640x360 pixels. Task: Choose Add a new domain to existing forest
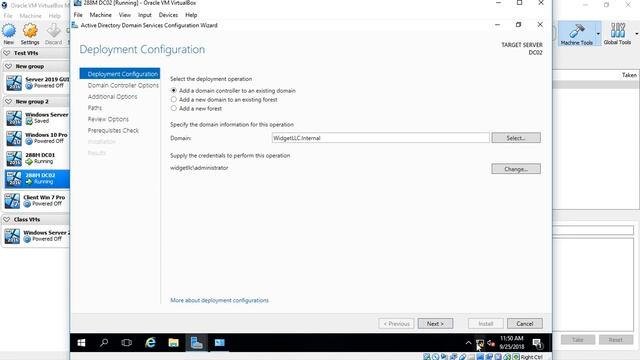click(174, 99)
